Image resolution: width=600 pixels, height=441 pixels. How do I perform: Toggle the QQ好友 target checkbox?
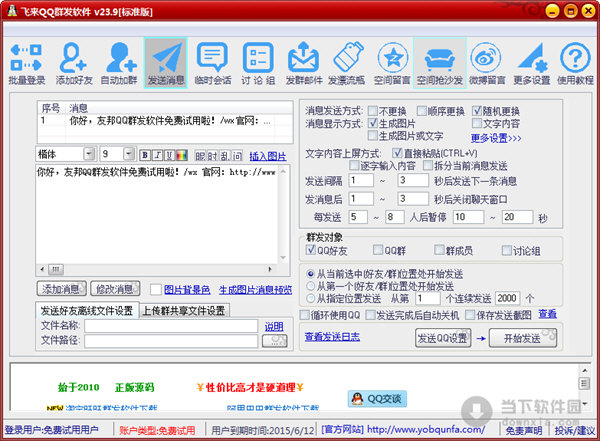click(x=311, y=250)
